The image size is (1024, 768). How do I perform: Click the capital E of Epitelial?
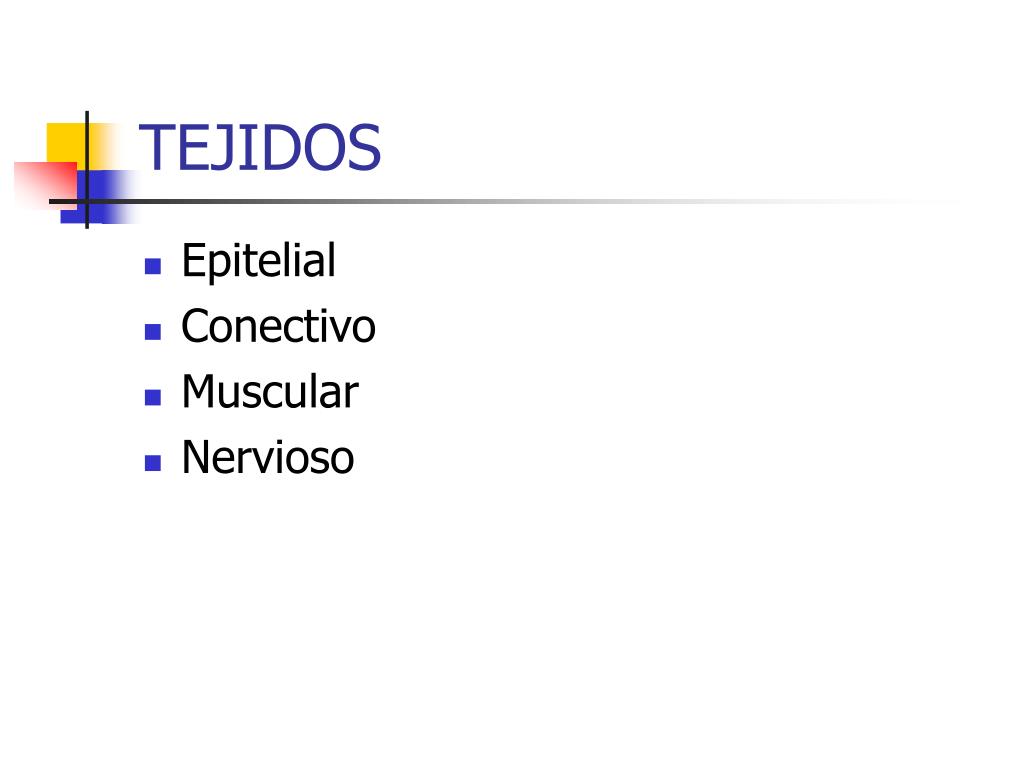click(x=193, y=259)
